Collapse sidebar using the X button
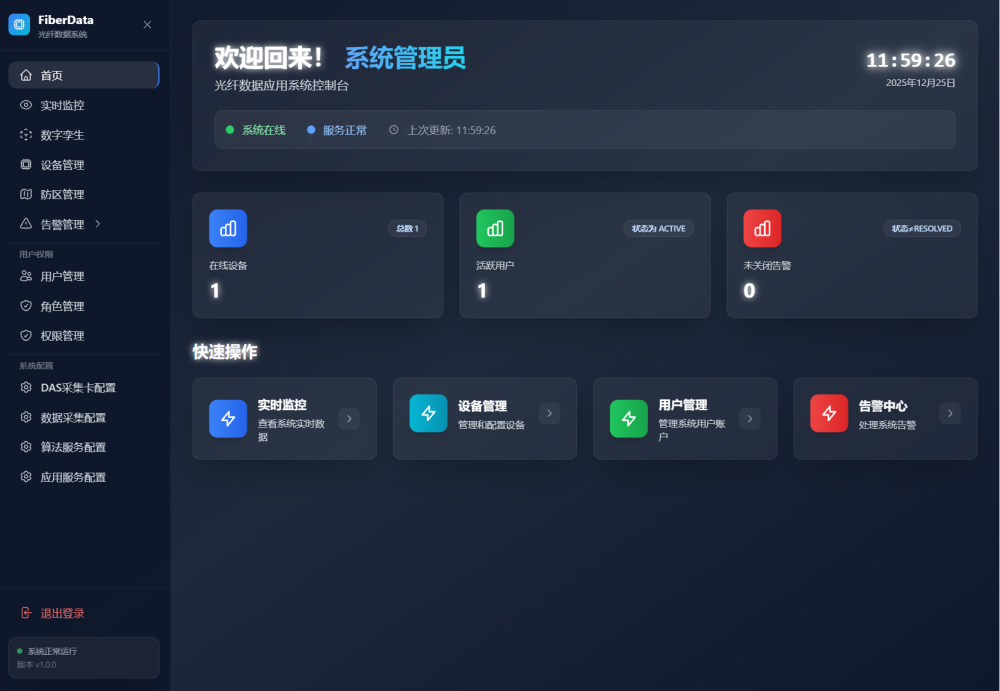Screen dimensions: 1000x691 147,25
